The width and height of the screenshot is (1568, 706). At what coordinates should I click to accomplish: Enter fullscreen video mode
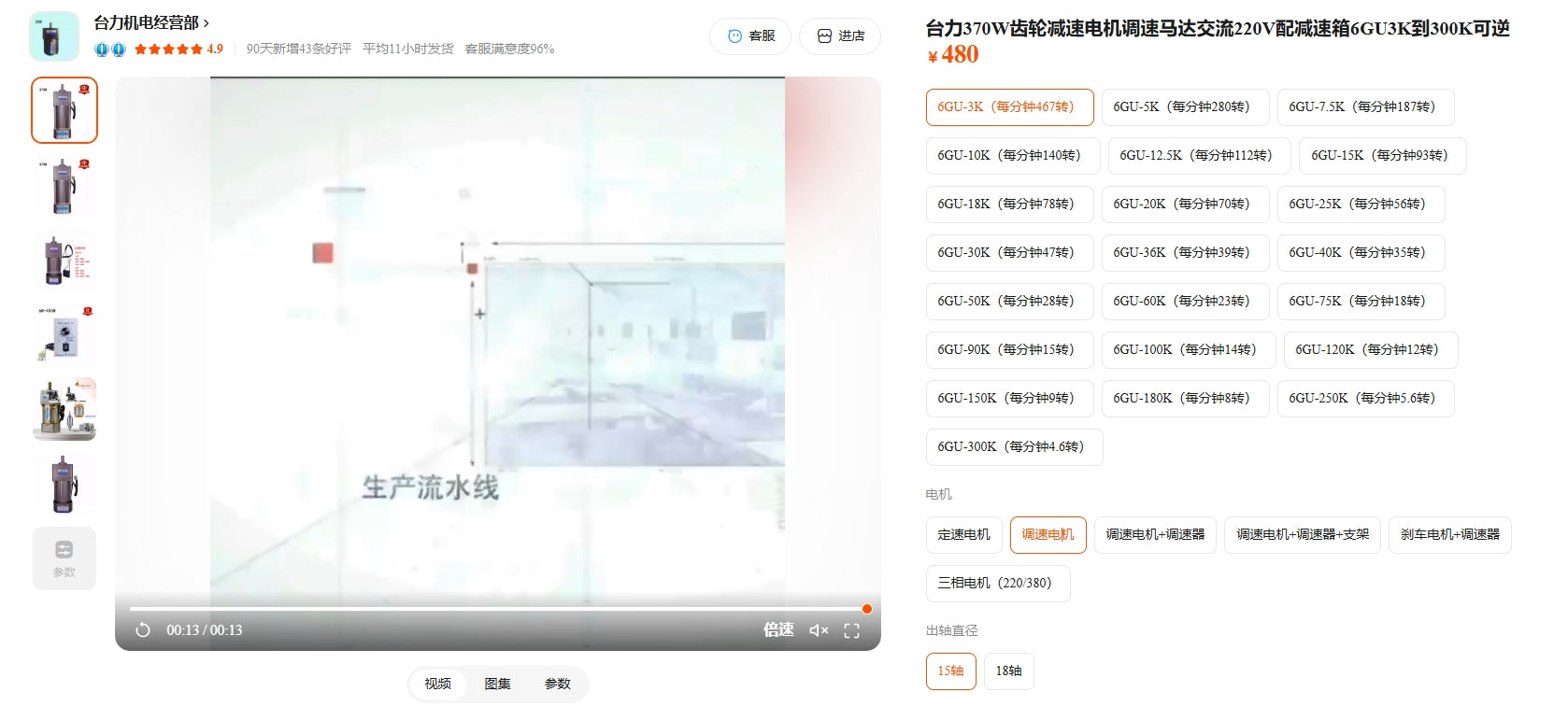tap(851, 630)
